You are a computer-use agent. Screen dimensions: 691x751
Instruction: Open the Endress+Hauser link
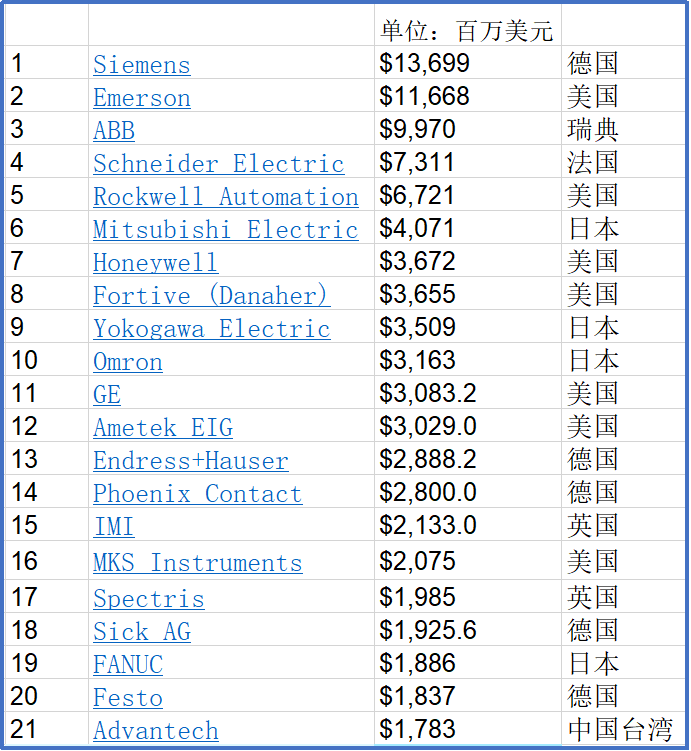tap(190, 461)
